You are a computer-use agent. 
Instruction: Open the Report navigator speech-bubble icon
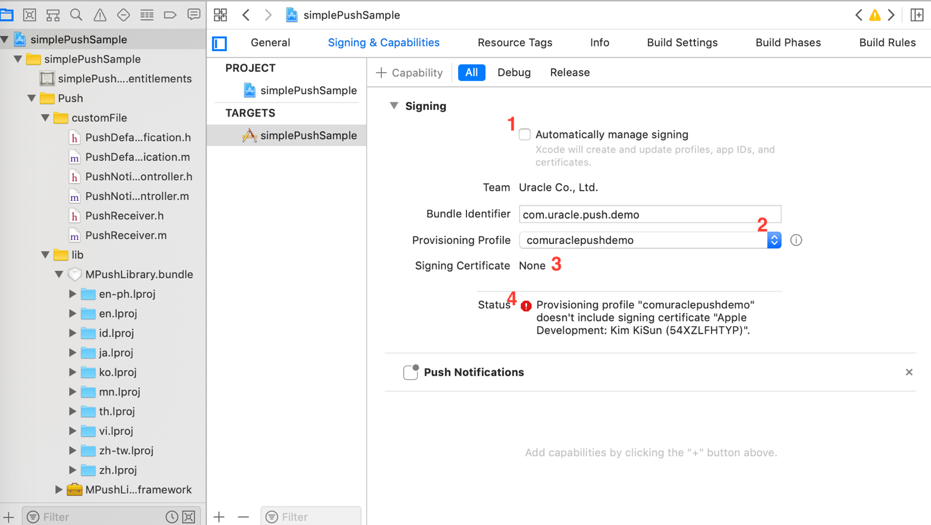click(x=194, y=14)
